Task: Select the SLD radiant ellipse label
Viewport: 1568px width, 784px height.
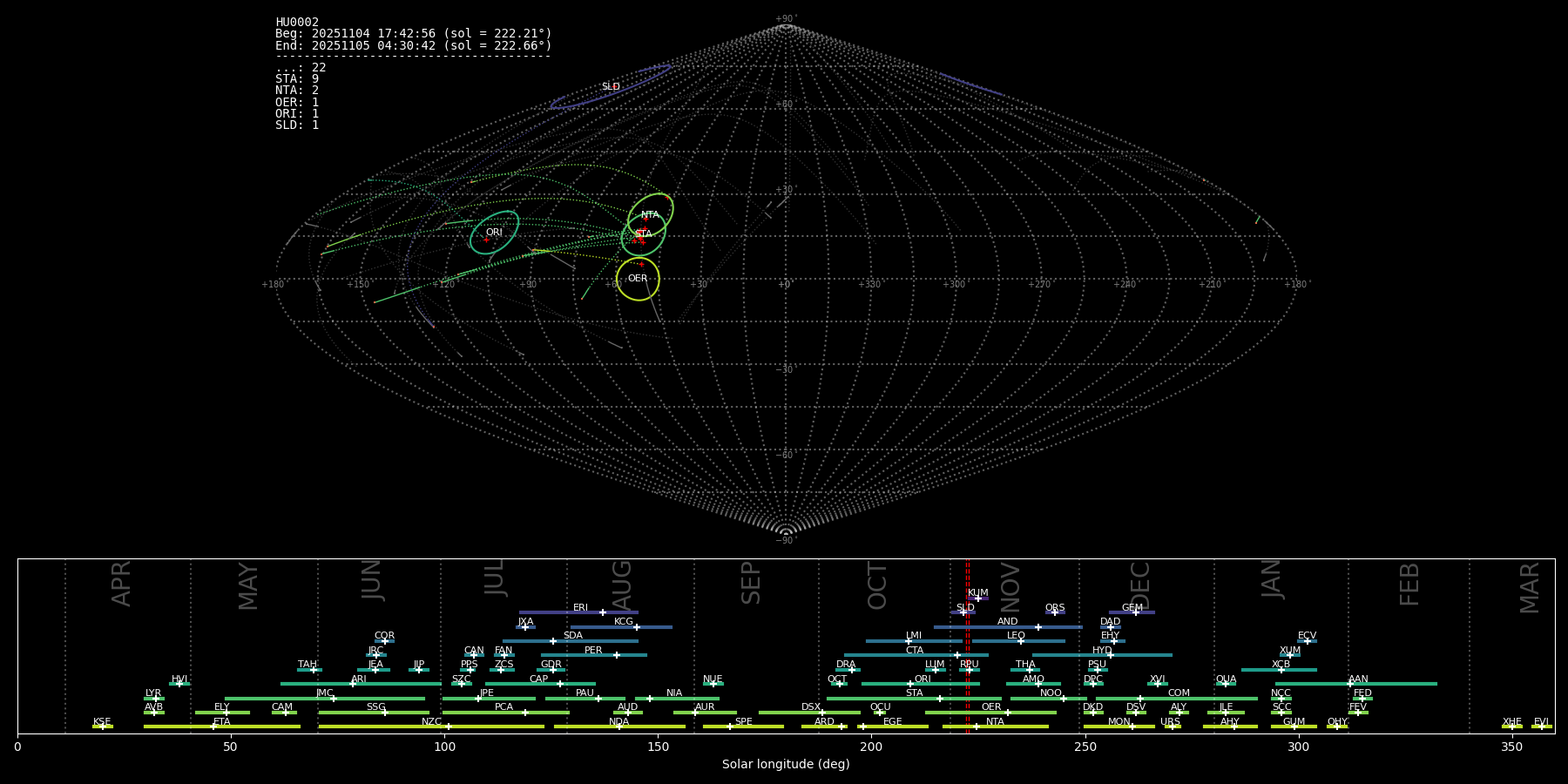Action: point(611,86)
